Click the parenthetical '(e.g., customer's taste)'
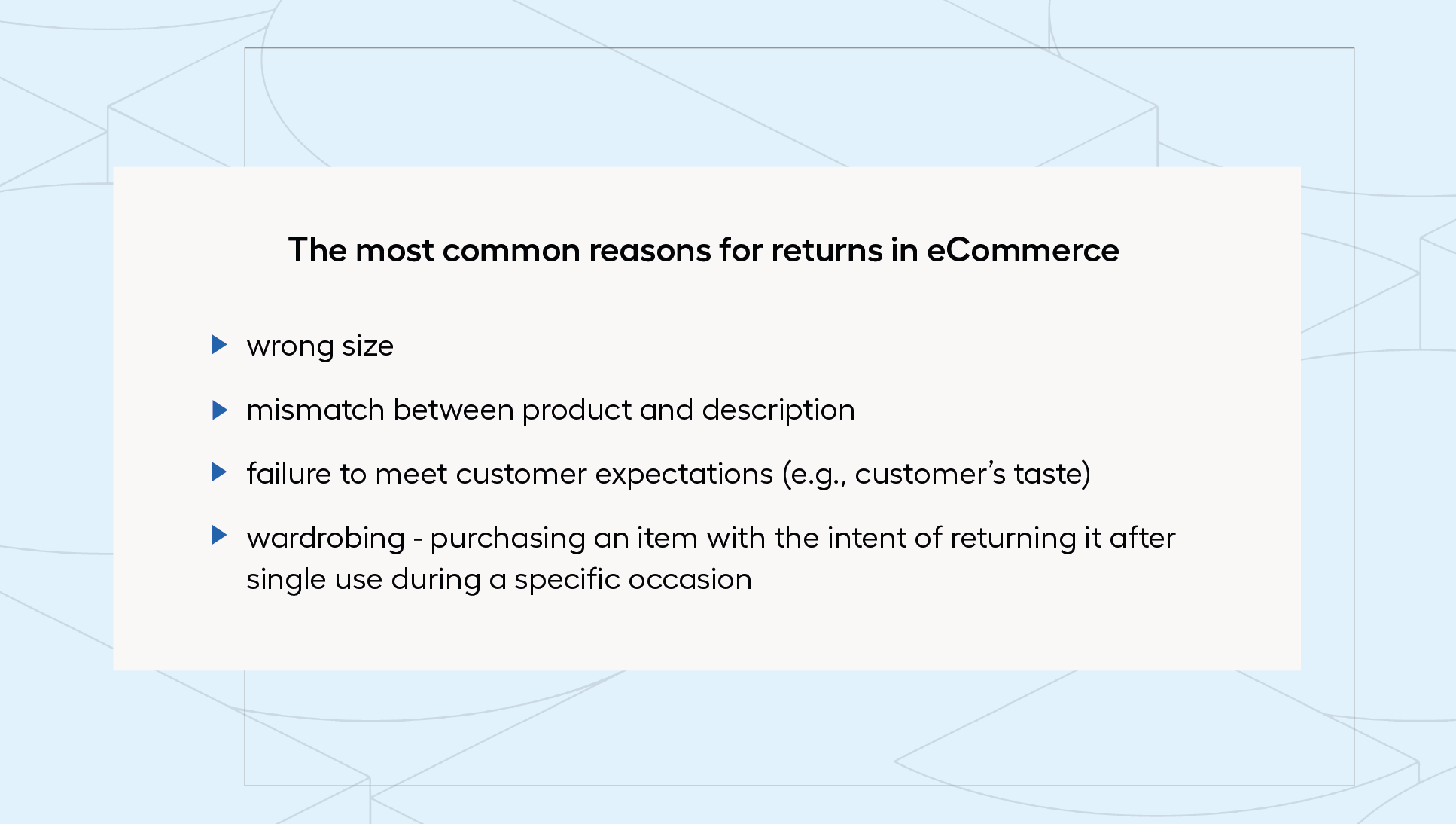1456x824 pixels. pos(936,475)
